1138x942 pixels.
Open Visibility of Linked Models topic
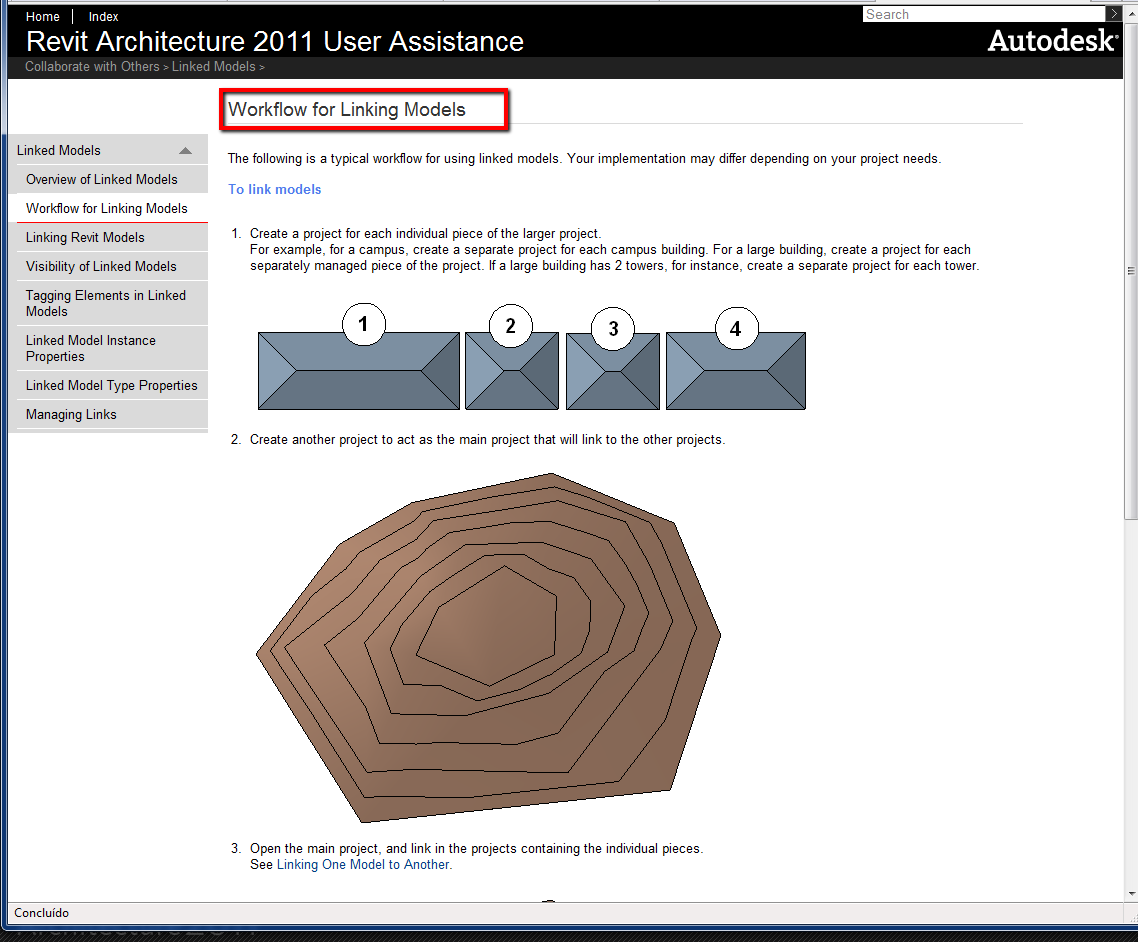tap(101, 266)
